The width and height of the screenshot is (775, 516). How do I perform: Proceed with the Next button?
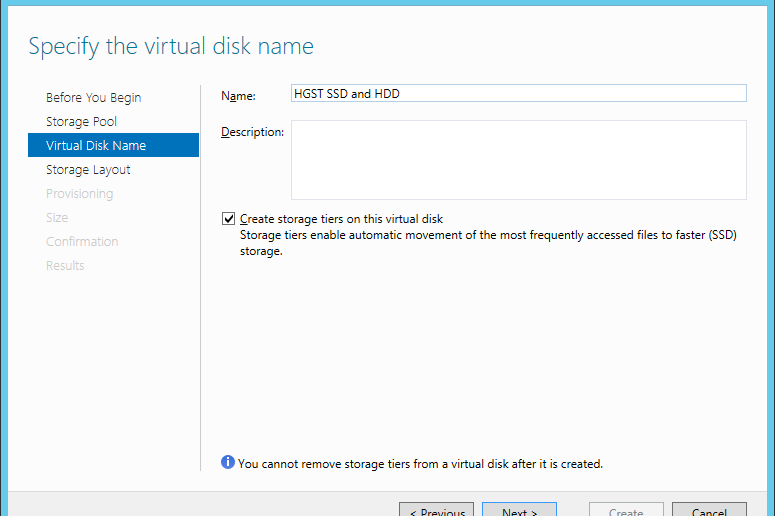point(519,509)
